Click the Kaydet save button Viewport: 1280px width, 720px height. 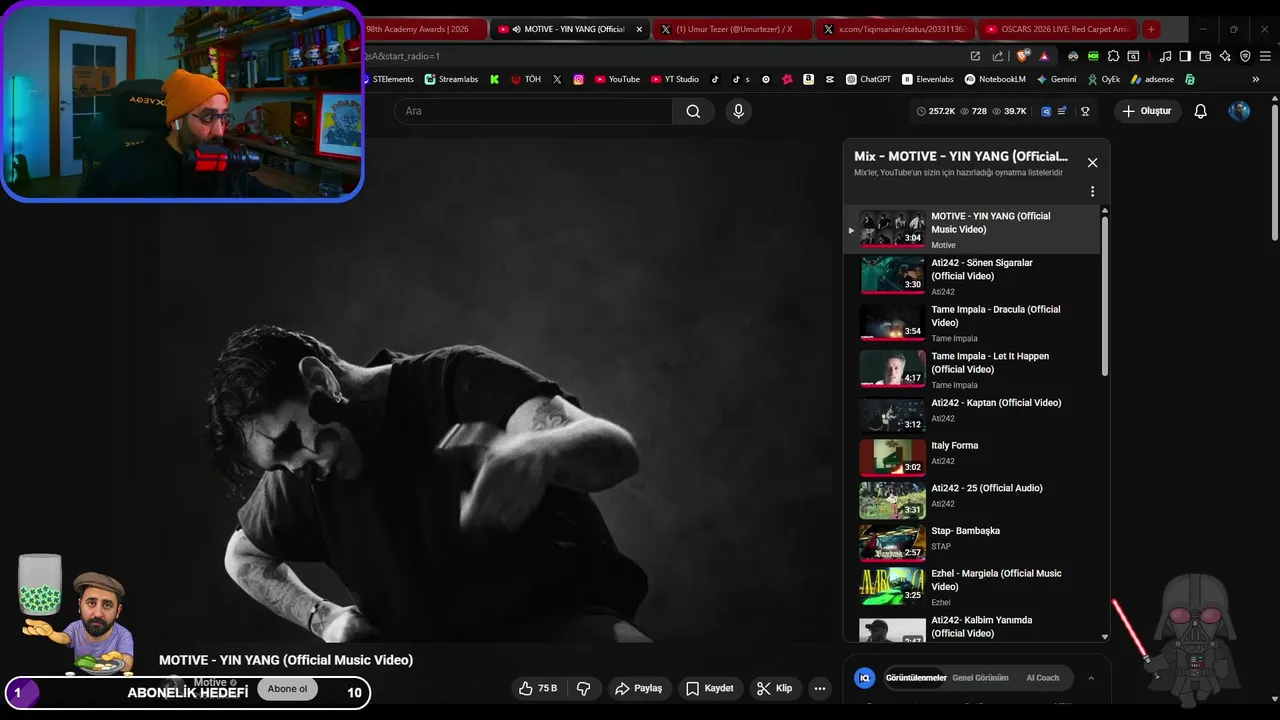click(709, 688)
